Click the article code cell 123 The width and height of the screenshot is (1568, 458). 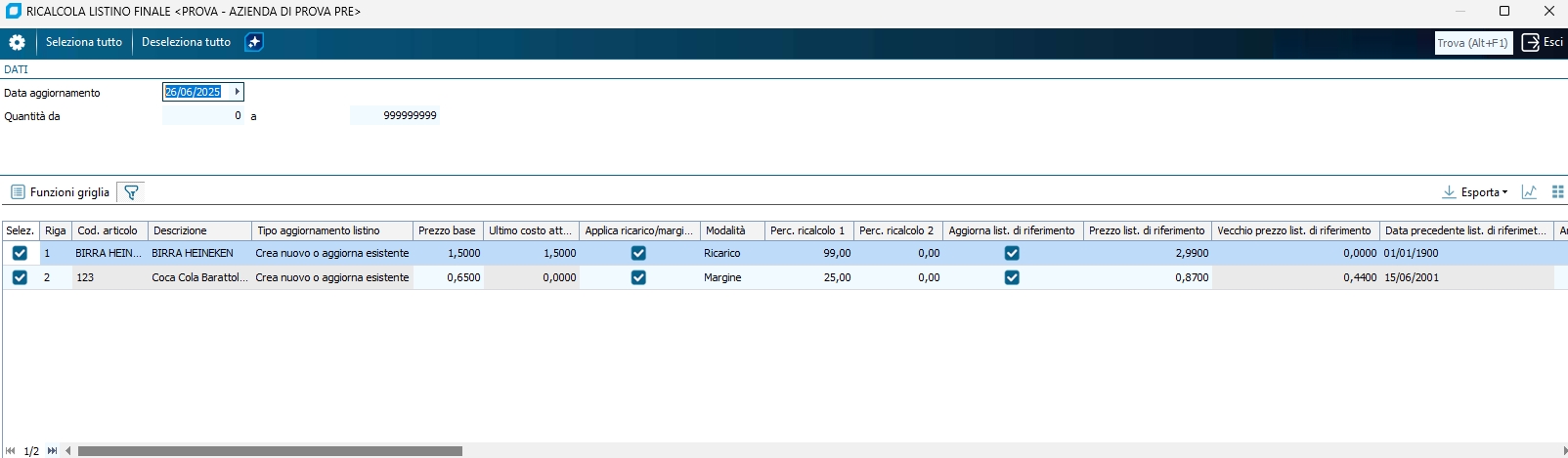click(110, 277)
